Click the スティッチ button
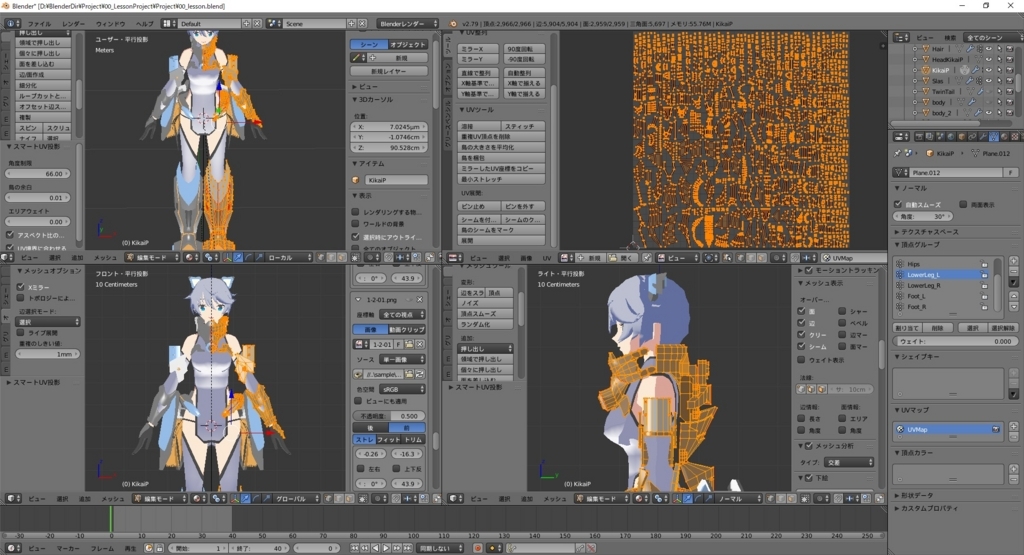 point(524,126)
